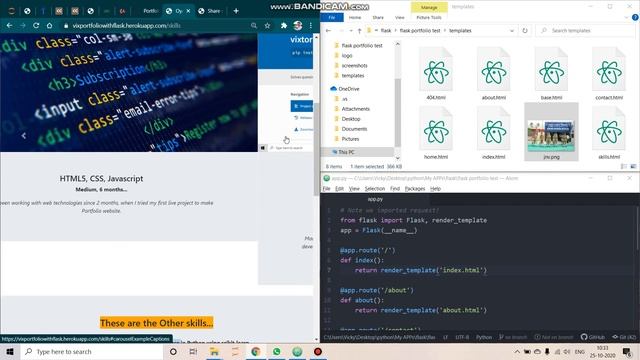Open the Chrome profile avatar
The height and width of the screenshot is (360, 640).
(x=298, y=25)
